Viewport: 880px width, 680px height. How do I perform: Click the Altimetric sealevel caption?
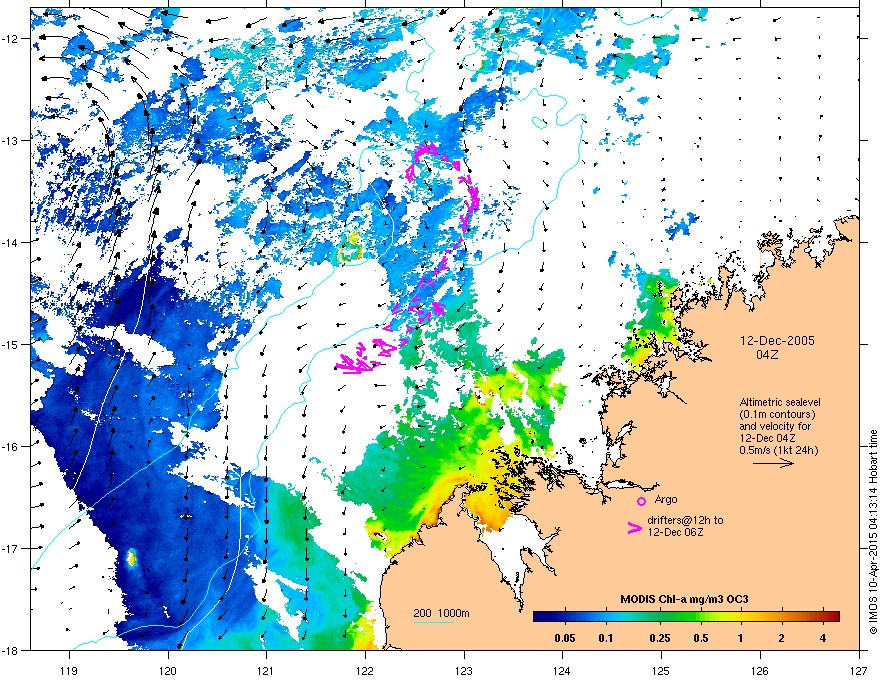780,402
